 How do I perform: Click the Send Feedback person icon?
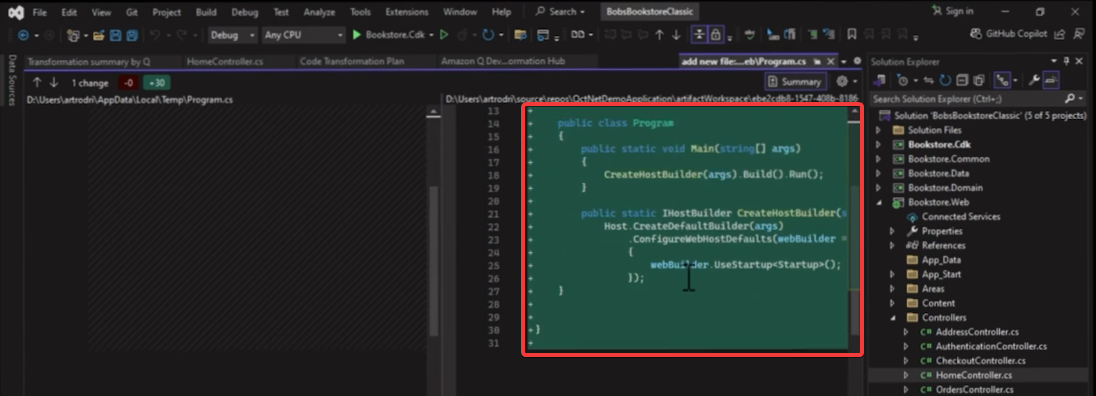pyautogui.click(x=1079, y=34)
